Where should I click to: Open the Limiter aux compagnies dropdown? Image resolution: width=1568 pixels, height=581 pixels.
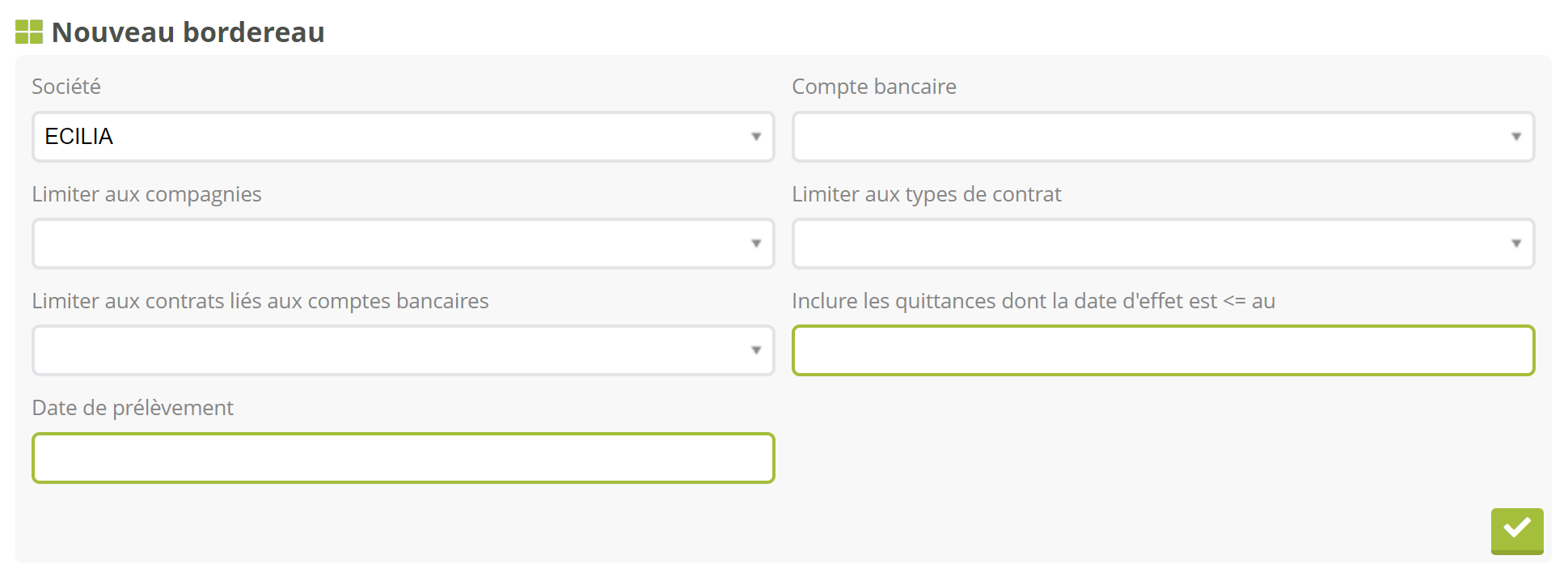pyautogui.click(x=403, y=244)
